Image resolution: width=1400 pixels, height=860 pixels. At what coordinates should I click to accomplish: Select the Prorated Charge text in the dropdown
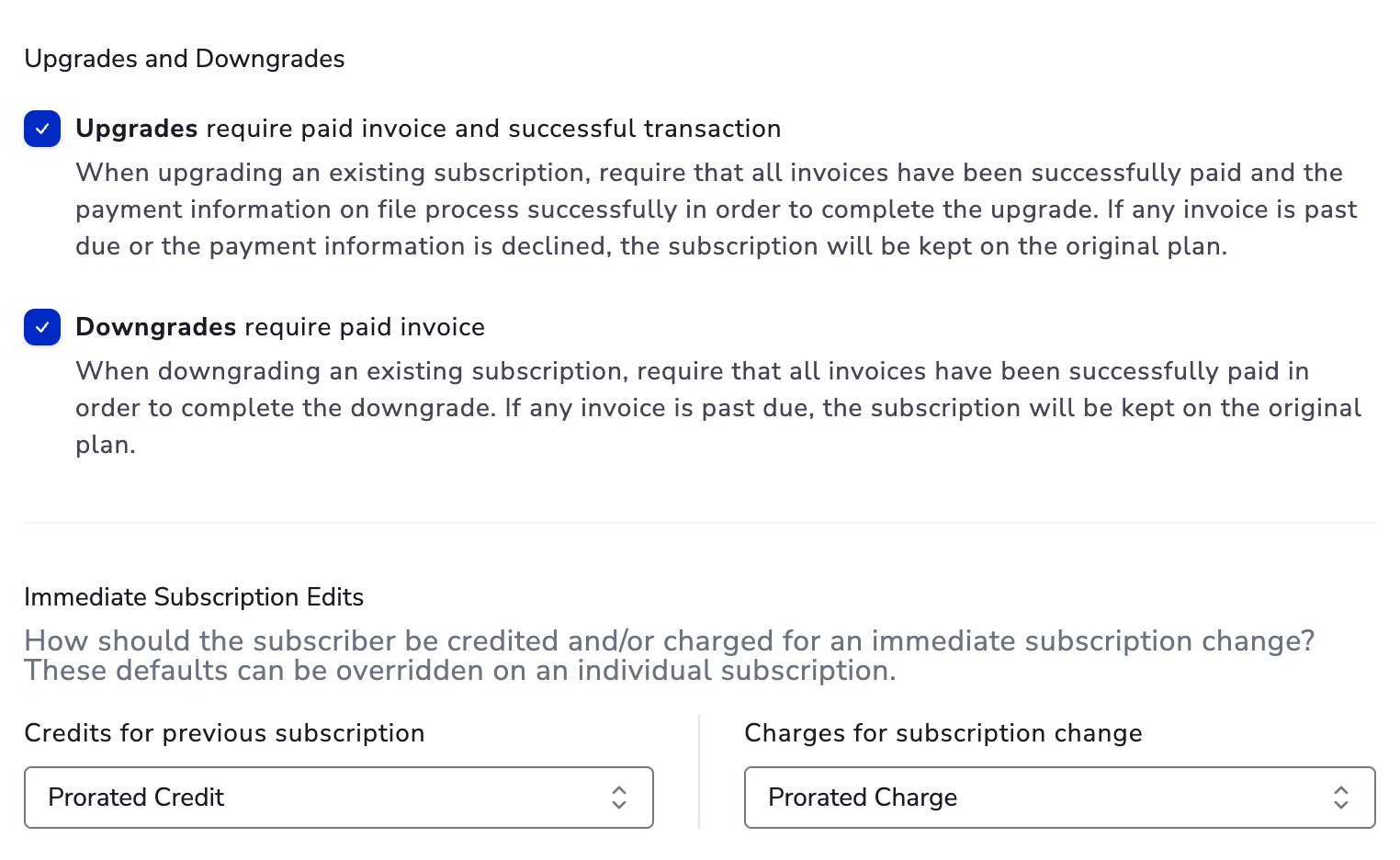(x=863, y=798)
